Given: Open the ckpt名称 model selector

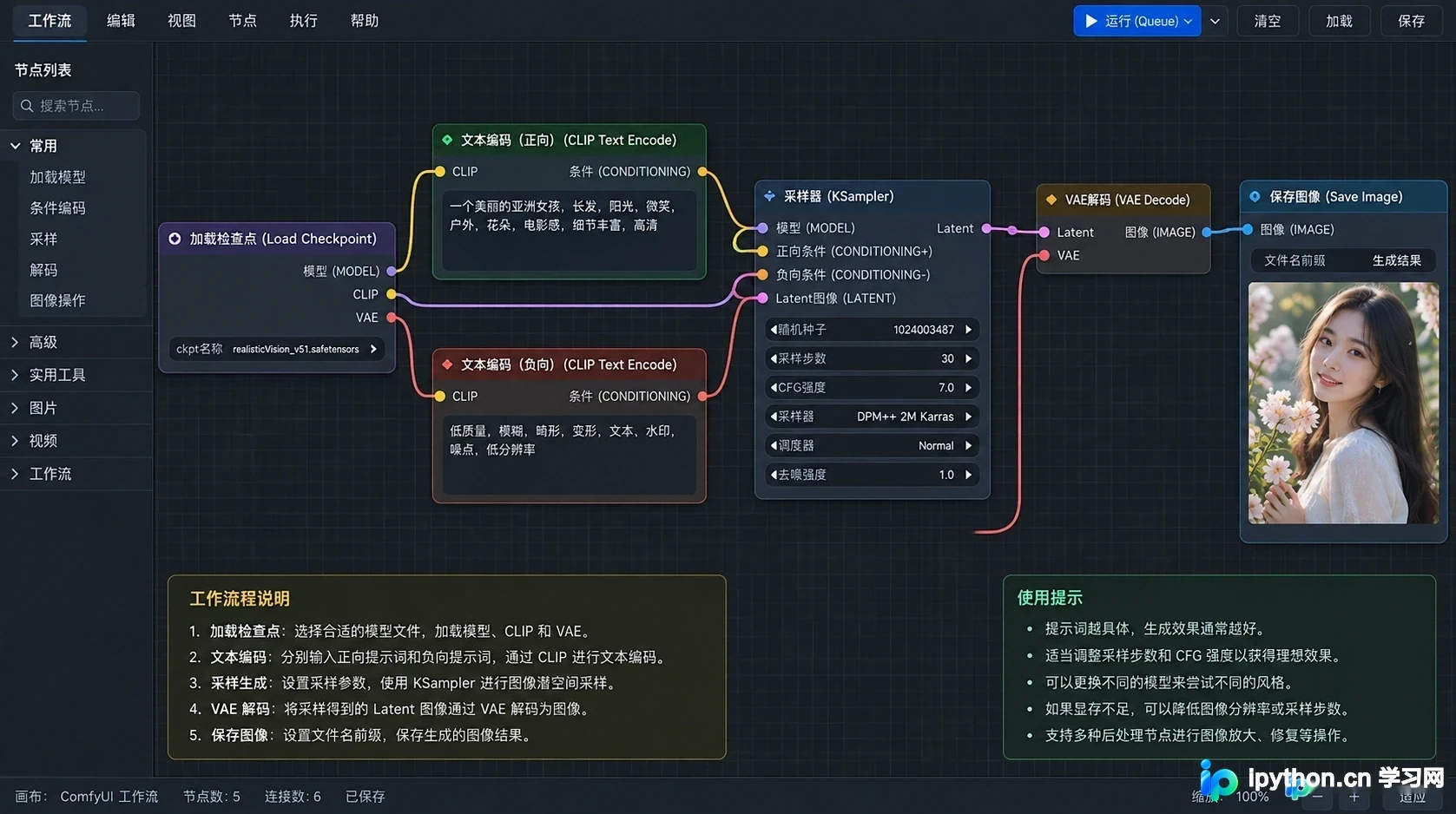Looking at the screenshot, I should tap(276, 349).
